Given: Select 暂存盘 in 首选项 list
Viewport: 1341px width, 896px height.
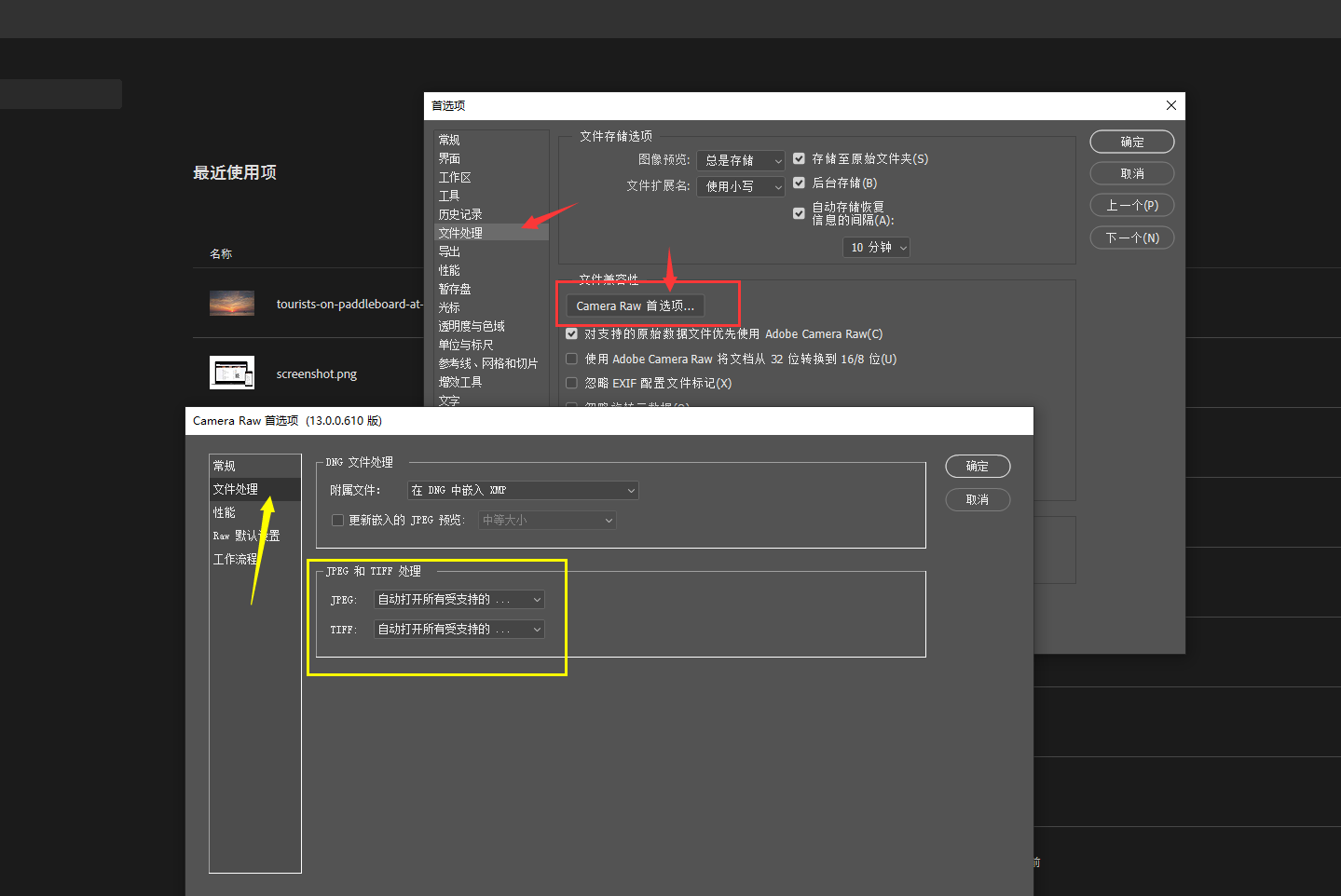Looking at the screenshot, I should (455, 289).
